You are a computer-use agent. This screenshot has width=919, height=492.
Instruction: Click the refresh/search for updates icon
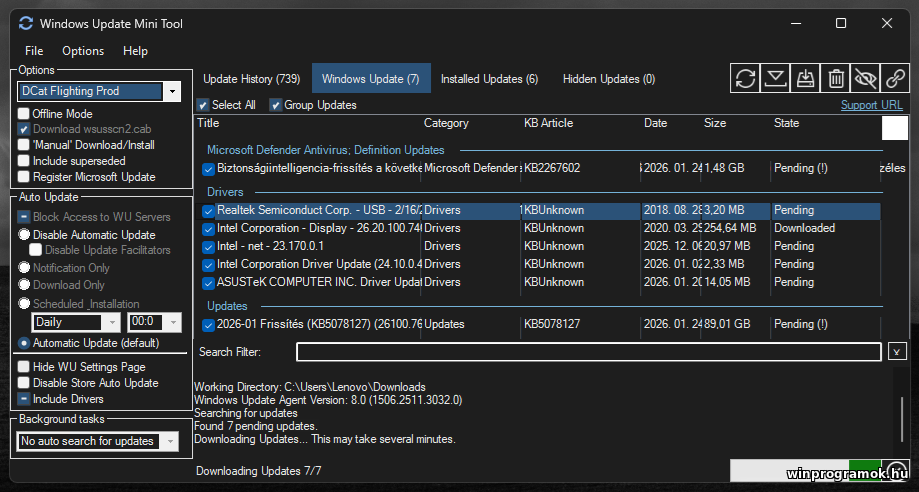point(745,78)
